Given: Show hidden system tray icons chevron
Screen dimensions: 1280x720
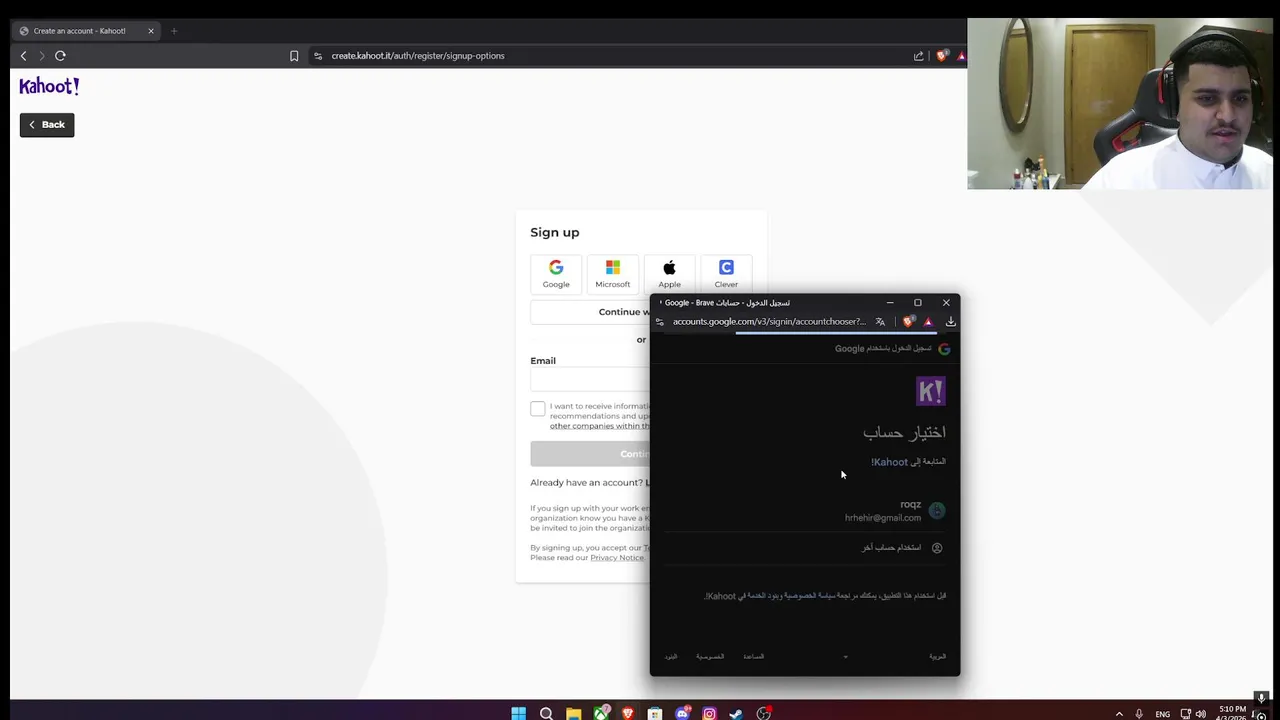Looking at the screenshot, I should 1119,714.
